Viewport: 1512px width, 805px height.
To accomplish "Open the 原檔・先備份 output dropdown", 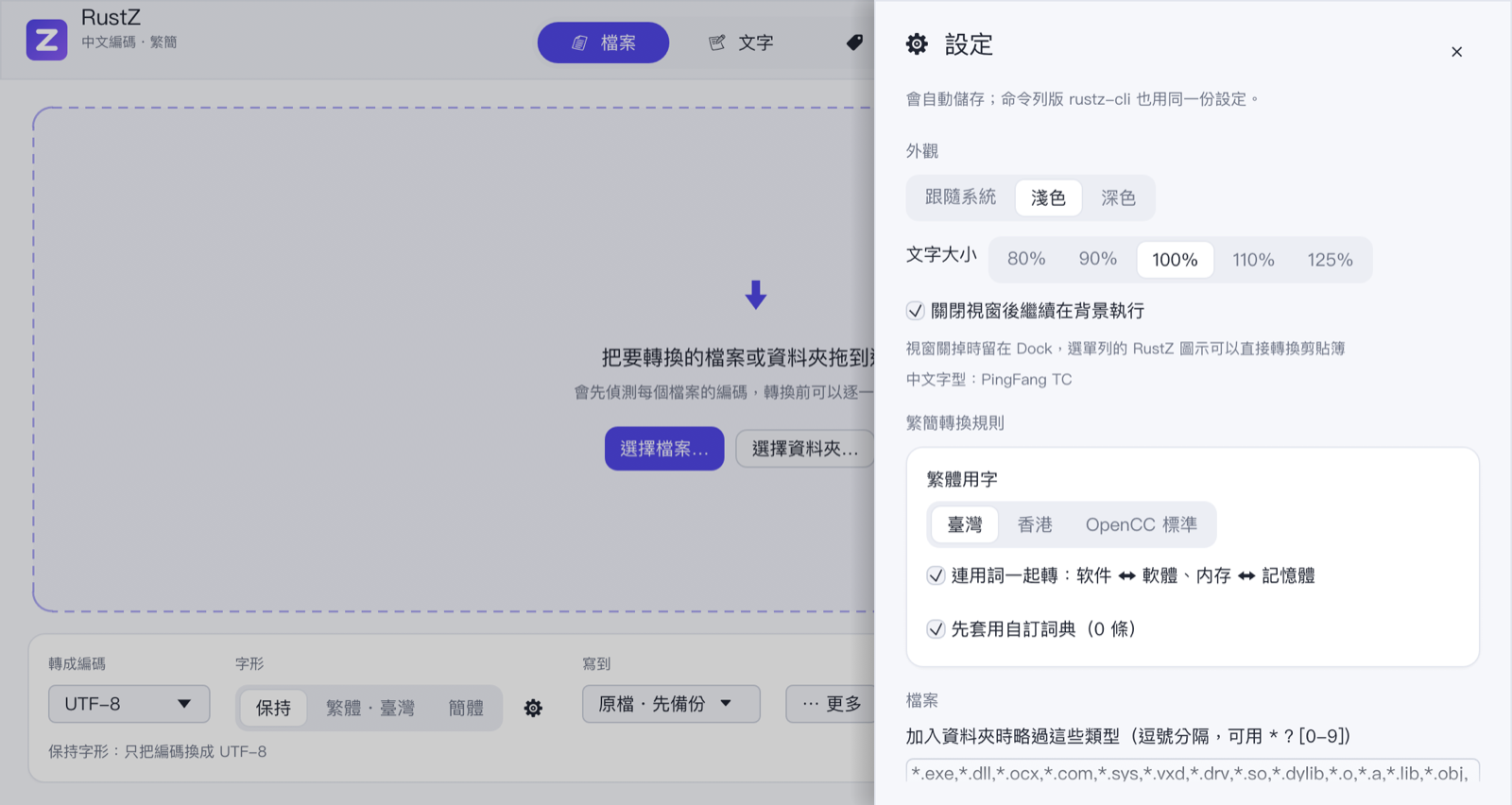I will [671, 704].
